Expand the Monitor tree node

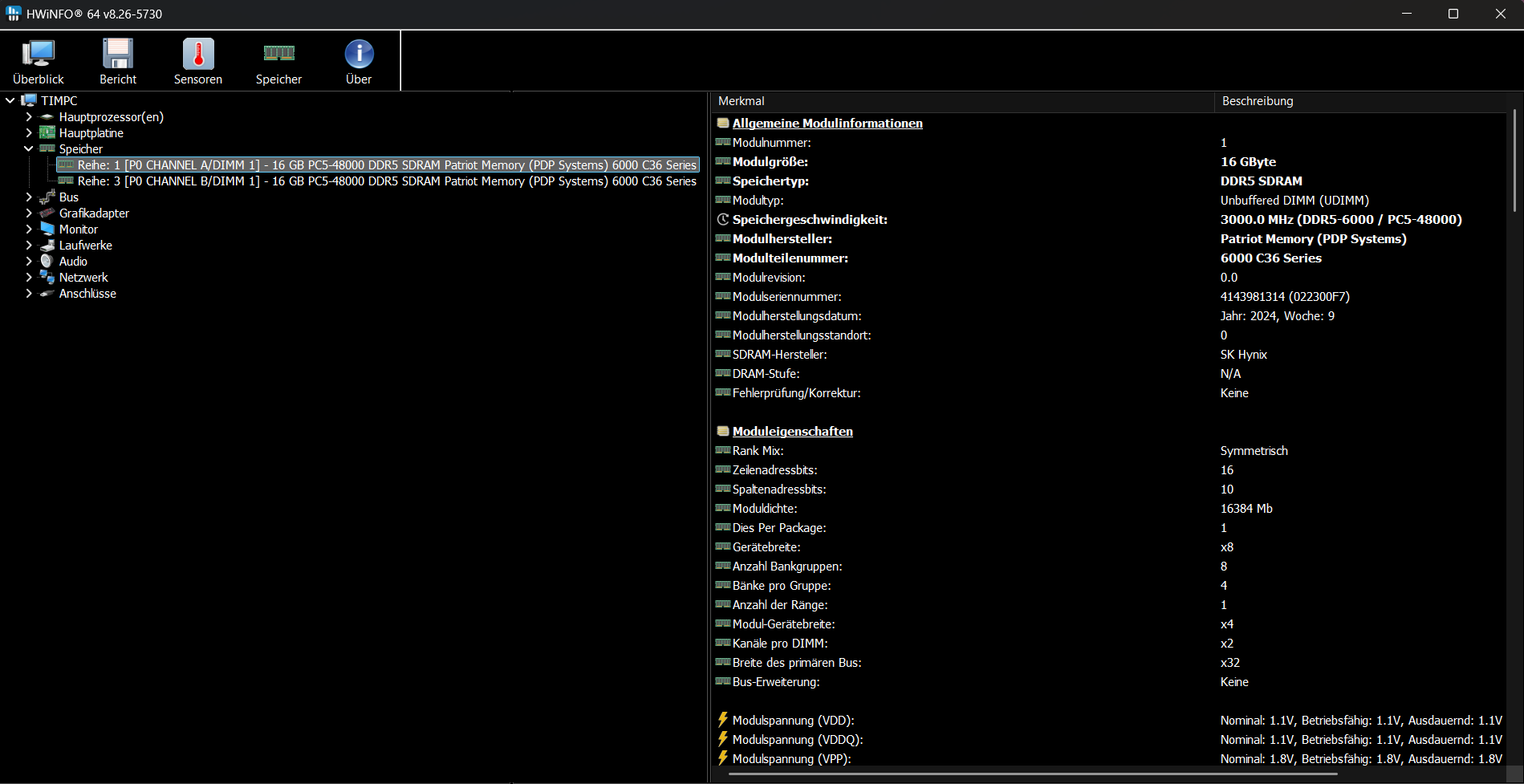tap(29, 229)
